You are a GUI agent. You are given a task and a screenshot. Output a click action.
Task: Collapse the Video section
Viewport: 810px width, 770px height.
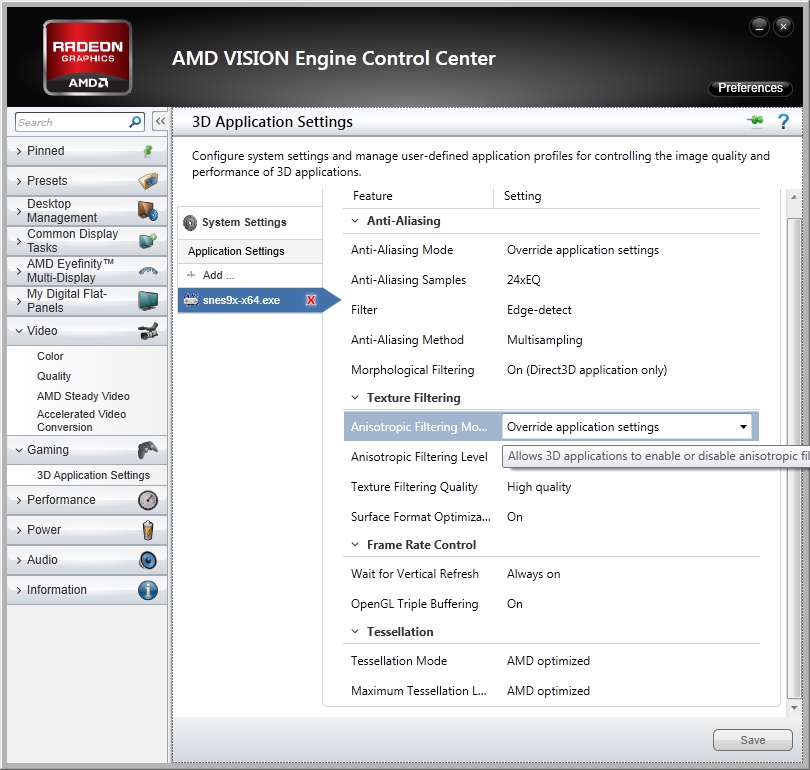coord(19,331)
